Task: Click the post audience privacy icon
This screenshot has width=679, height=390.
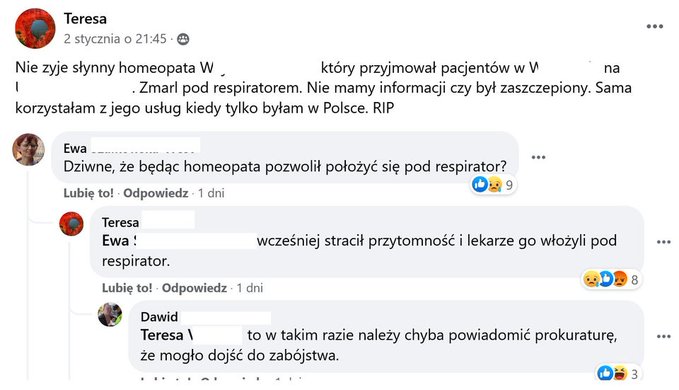Action: click(x=183, y=39)
